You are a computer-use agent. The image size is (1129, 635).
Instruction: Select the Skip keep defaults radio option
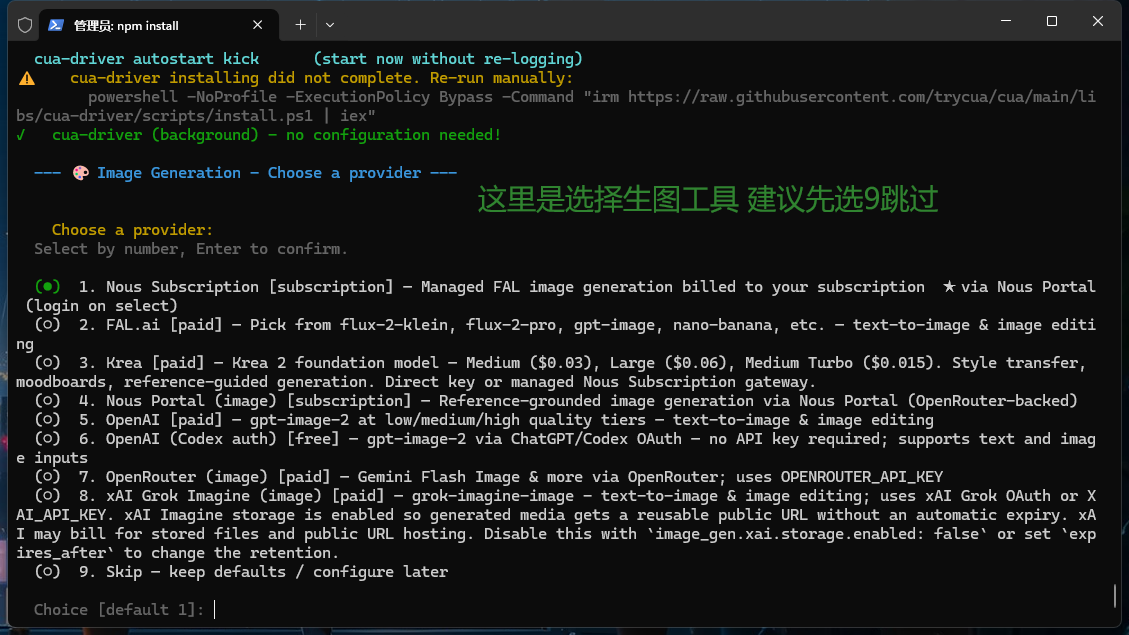48,572
